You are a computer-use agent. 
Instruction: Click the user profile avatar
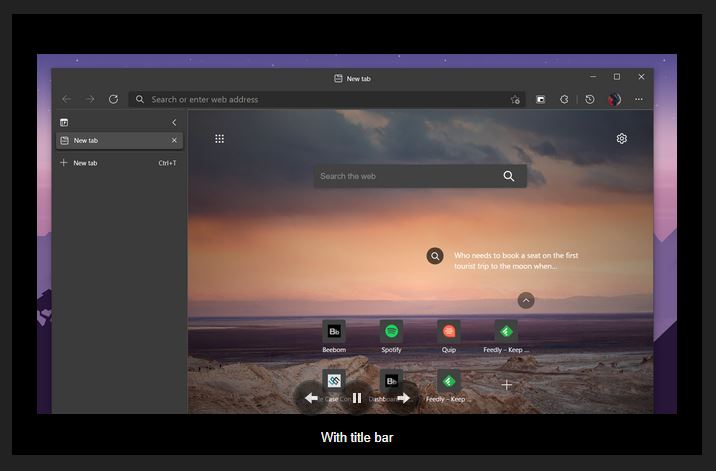(614, 100)
